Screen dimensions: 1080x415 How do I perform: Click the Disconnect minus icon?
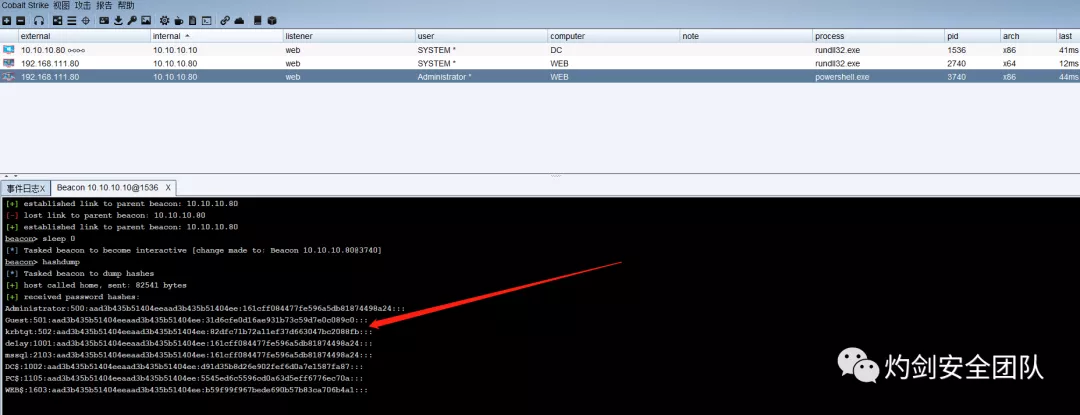pos(20,21)
